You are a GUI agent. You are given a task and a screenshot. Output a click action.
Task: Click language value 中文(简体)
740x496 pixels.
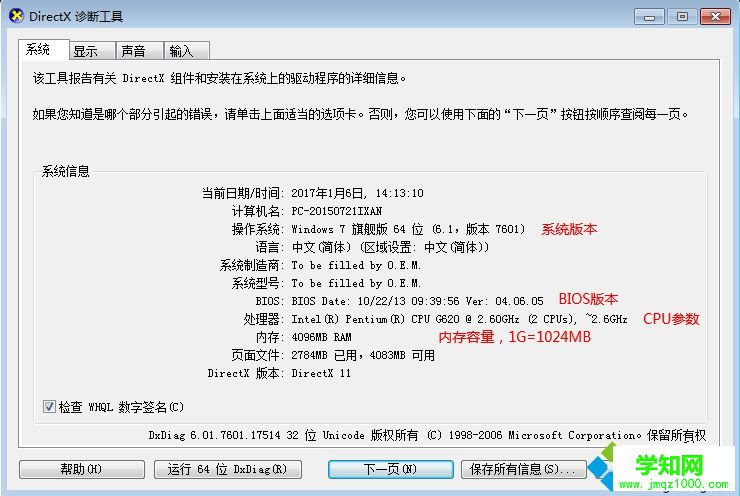(x=390, y=247)
